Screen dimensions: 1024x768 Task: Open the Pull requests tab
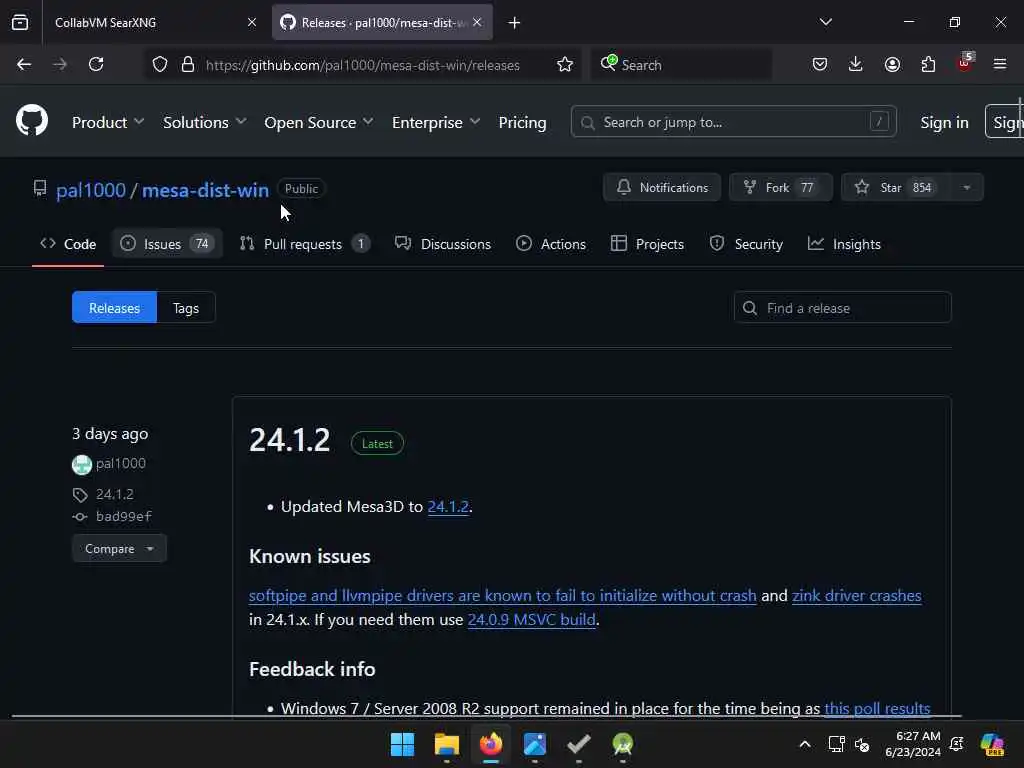pos(305,244)
